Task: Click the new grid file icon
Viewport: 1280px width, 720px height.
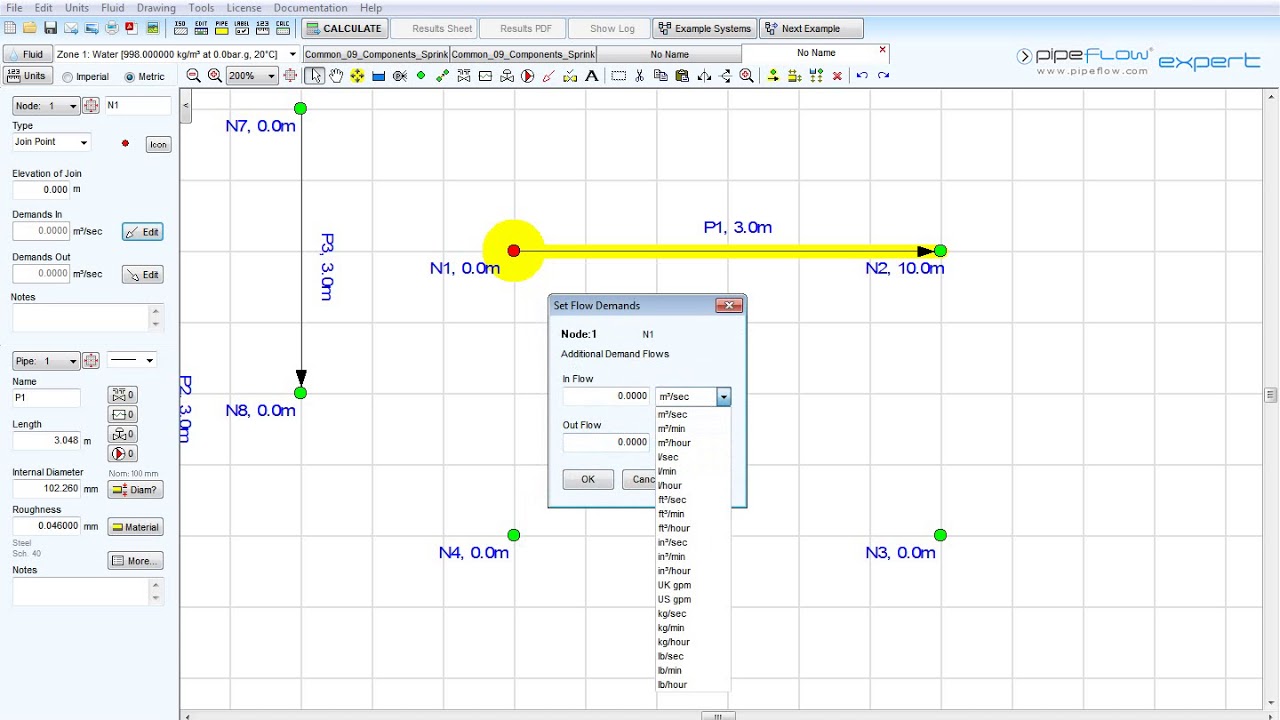Action: 10,28
